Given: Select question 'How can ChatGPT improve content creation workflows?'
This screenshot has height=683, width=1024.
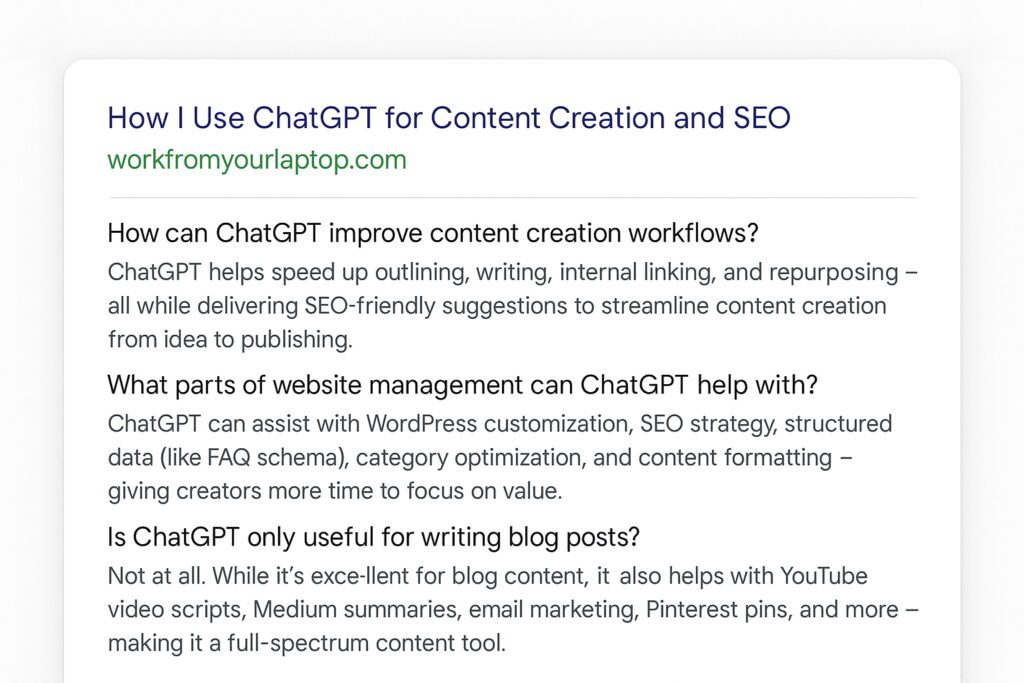Looking at the screenshot, I should pyautogui.click(x=433, y=233).
